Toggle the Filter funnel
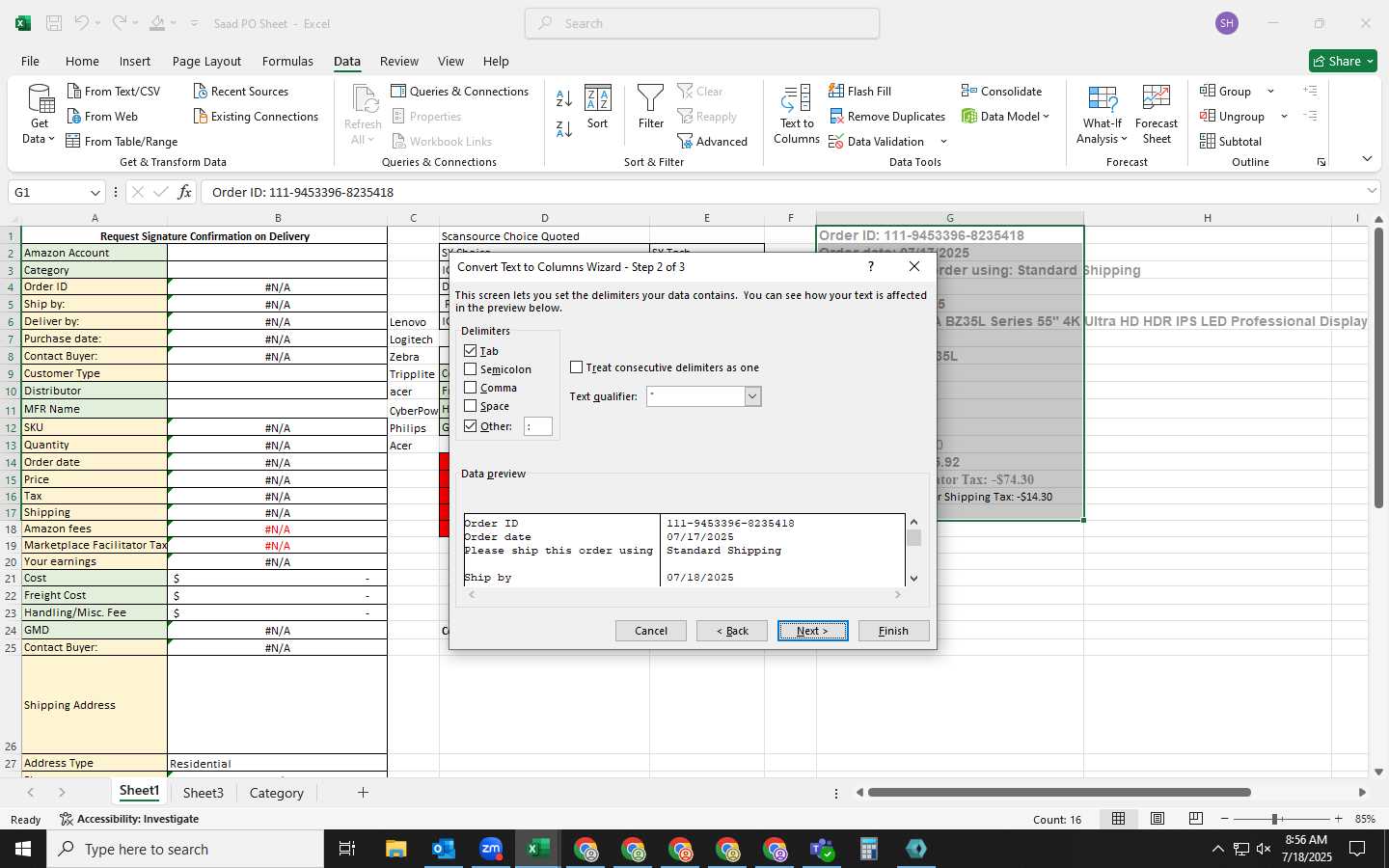 (651, 107)
